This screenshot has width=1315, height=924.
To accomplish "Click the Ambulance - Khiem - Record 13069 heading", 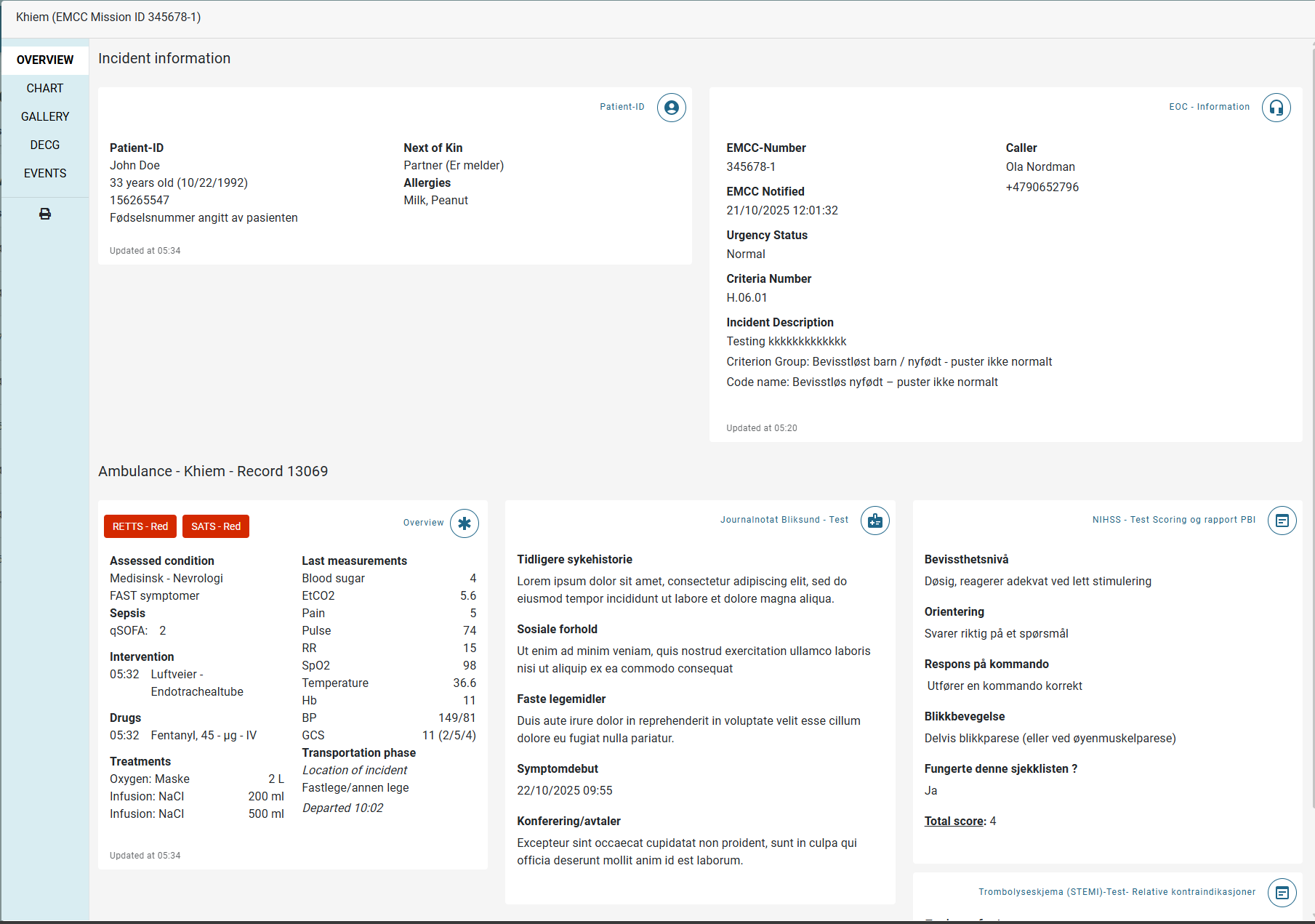I will [213, 471].
